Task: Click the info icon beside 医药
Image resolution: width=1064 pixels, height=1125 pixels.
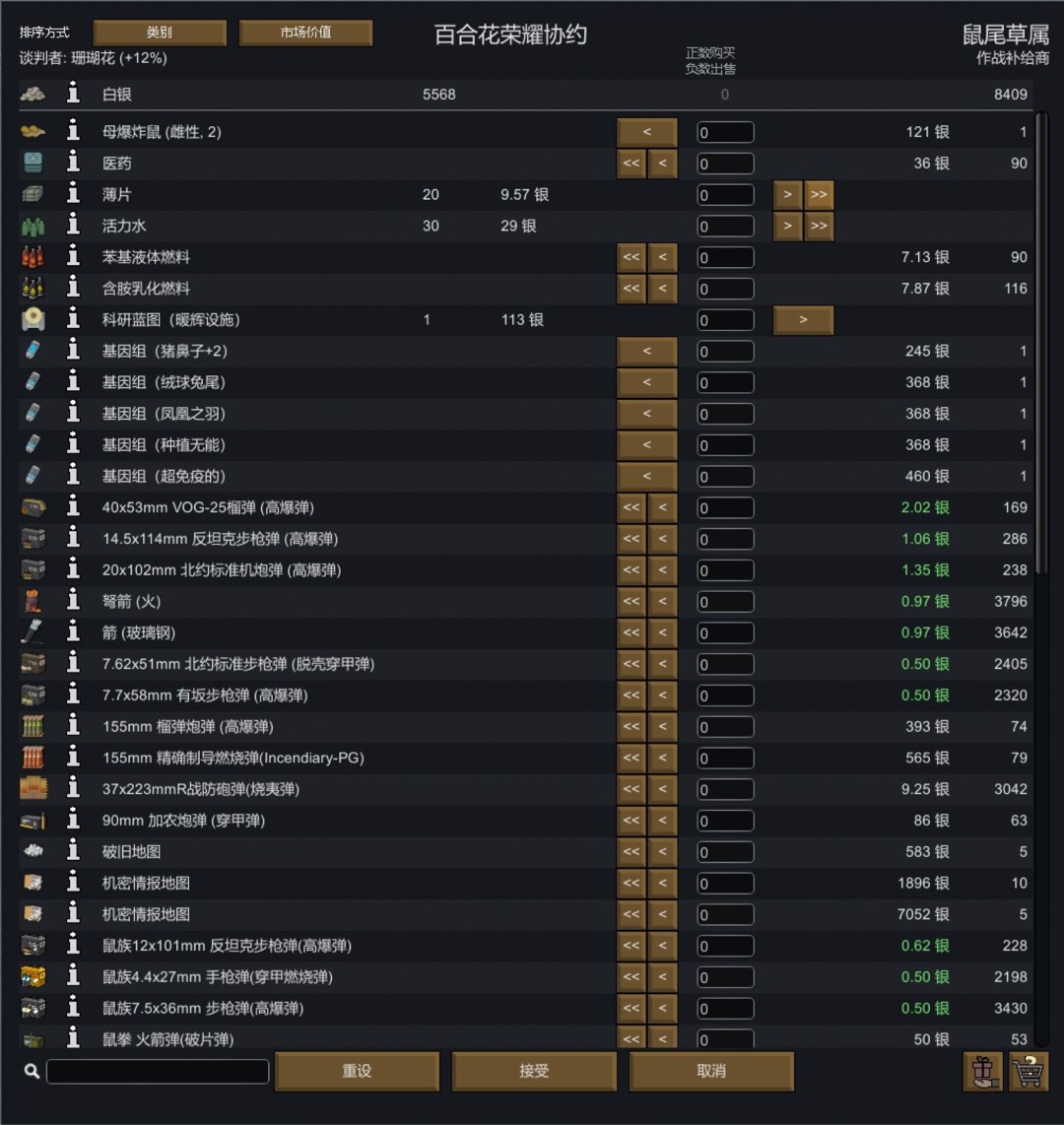Action: (x=73, y=164)
